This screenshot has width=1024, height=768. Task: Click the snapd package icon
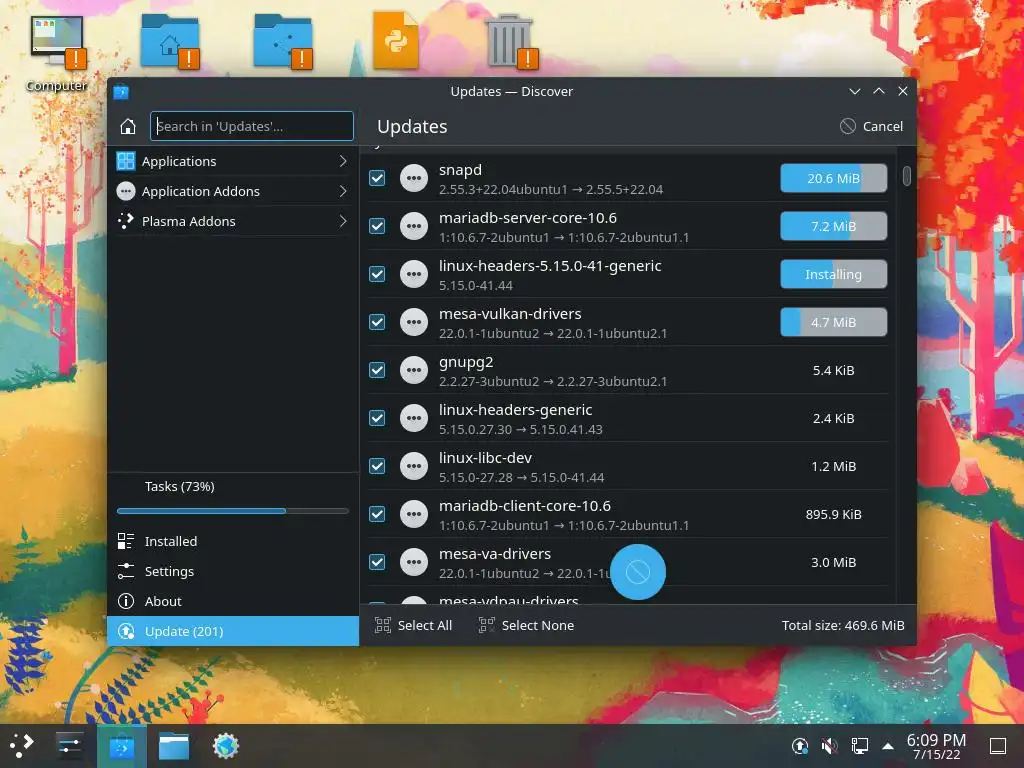pyautogui.click(x=414, y=178)
